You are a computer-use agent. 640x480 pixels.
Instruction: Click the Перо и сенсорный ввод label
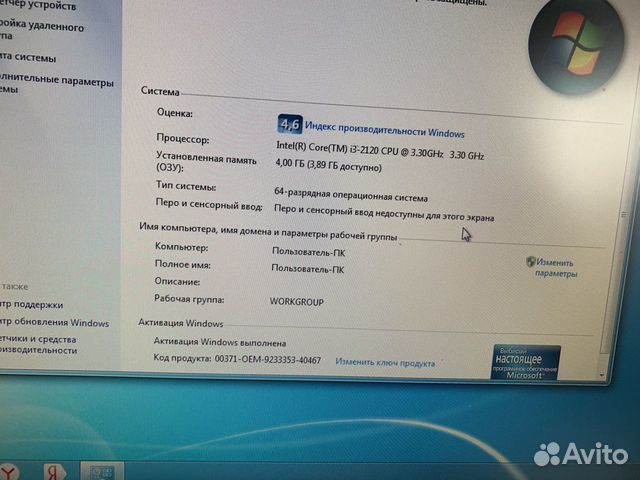(x=209, y=204)
